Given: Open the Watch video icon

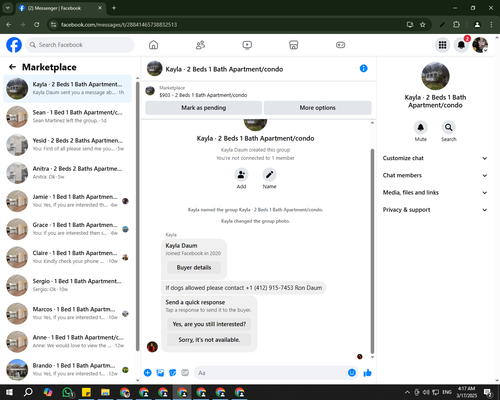Looking at the screenshot, I should pos(247,45).
